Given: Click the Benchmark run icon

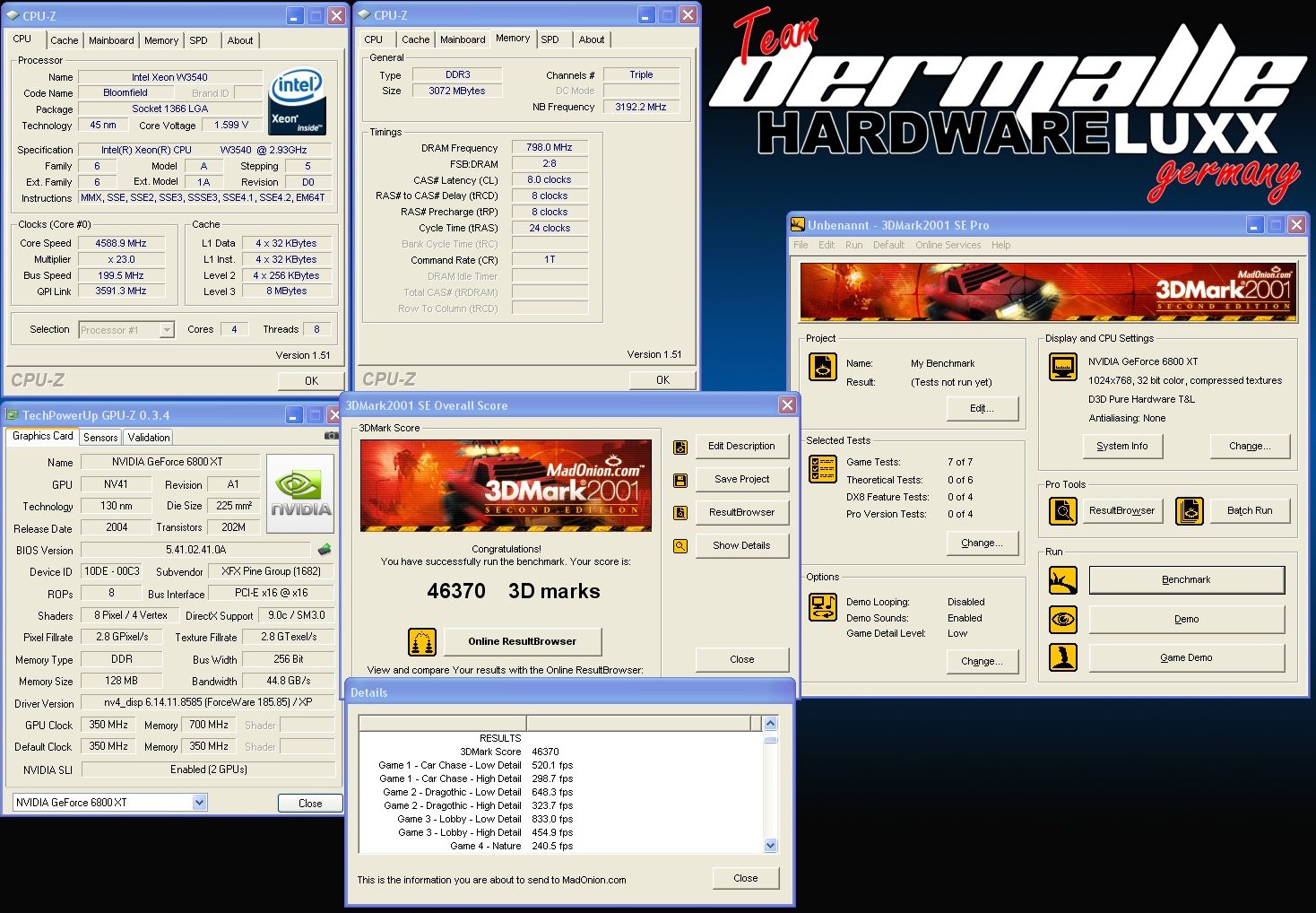Looking at the screenshot, I should click(x=1063, y=580).
